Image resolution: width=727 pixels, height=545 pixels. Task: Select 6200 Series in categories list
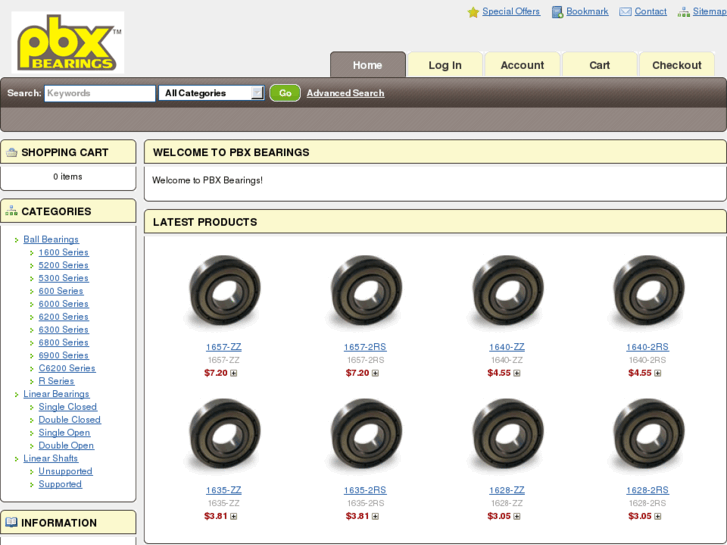click(63, 317)
